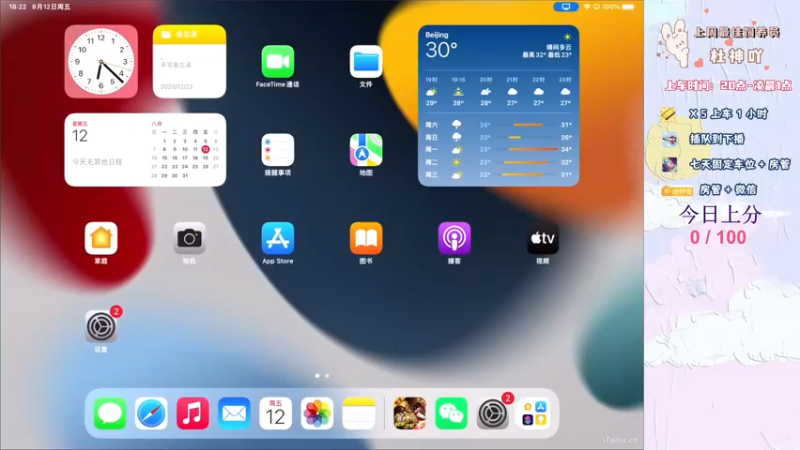Viewport: 800px width, 450px height.
Task: Open the FaceTime app
Action: 278,62
